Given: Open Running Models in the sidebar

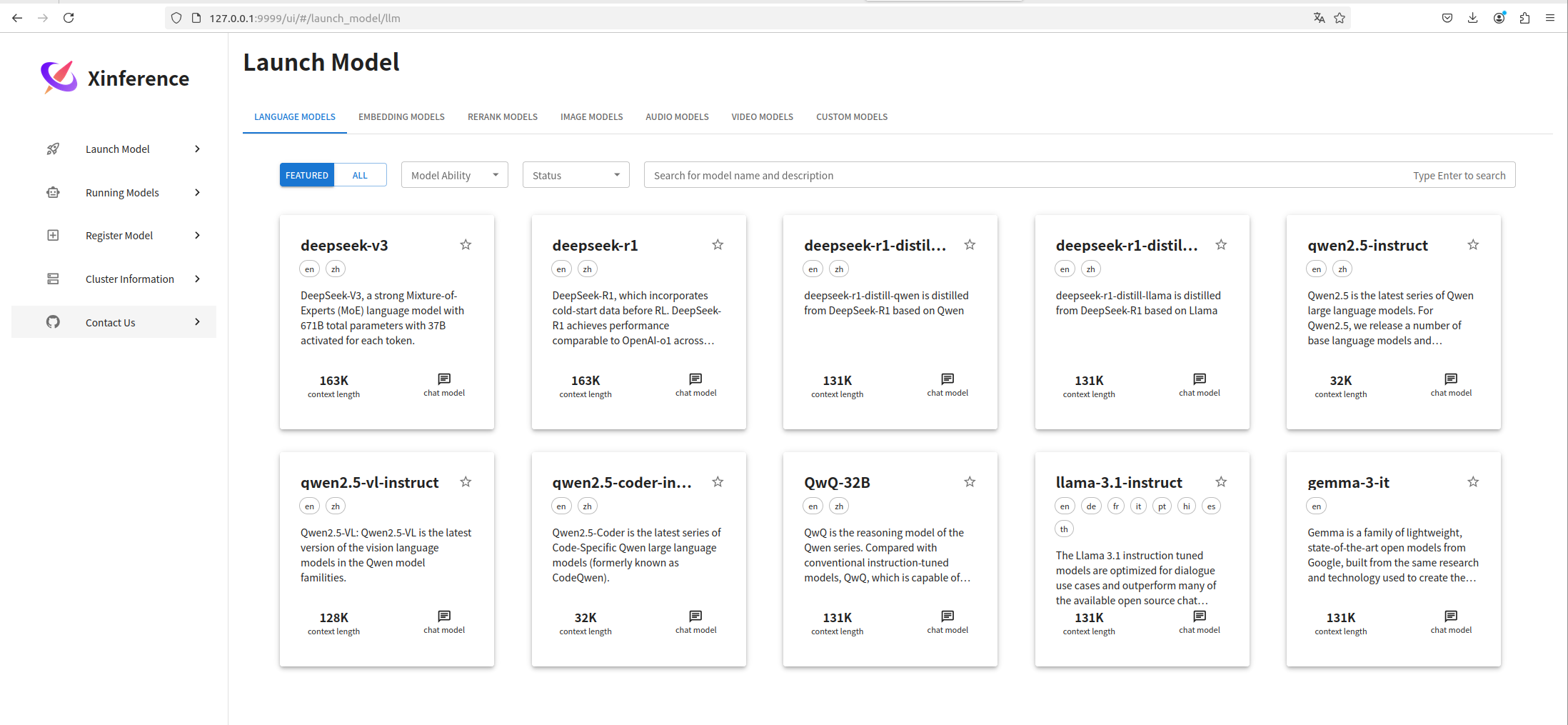Looking at the screenshot, I should click(x=114, y=192).
